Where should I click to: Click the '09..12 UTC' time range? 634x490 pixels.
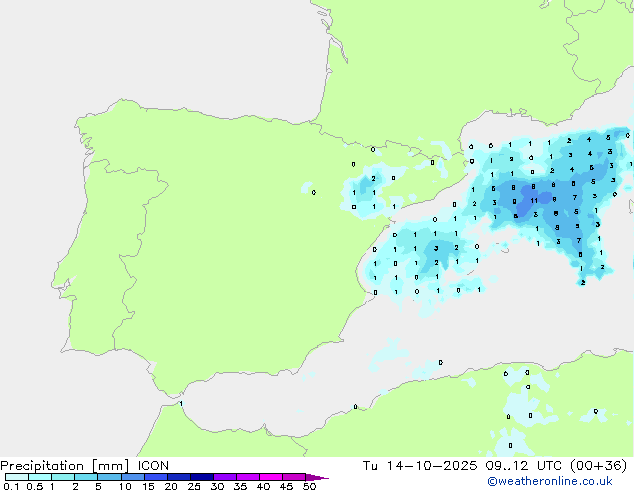tap(524, 466)
